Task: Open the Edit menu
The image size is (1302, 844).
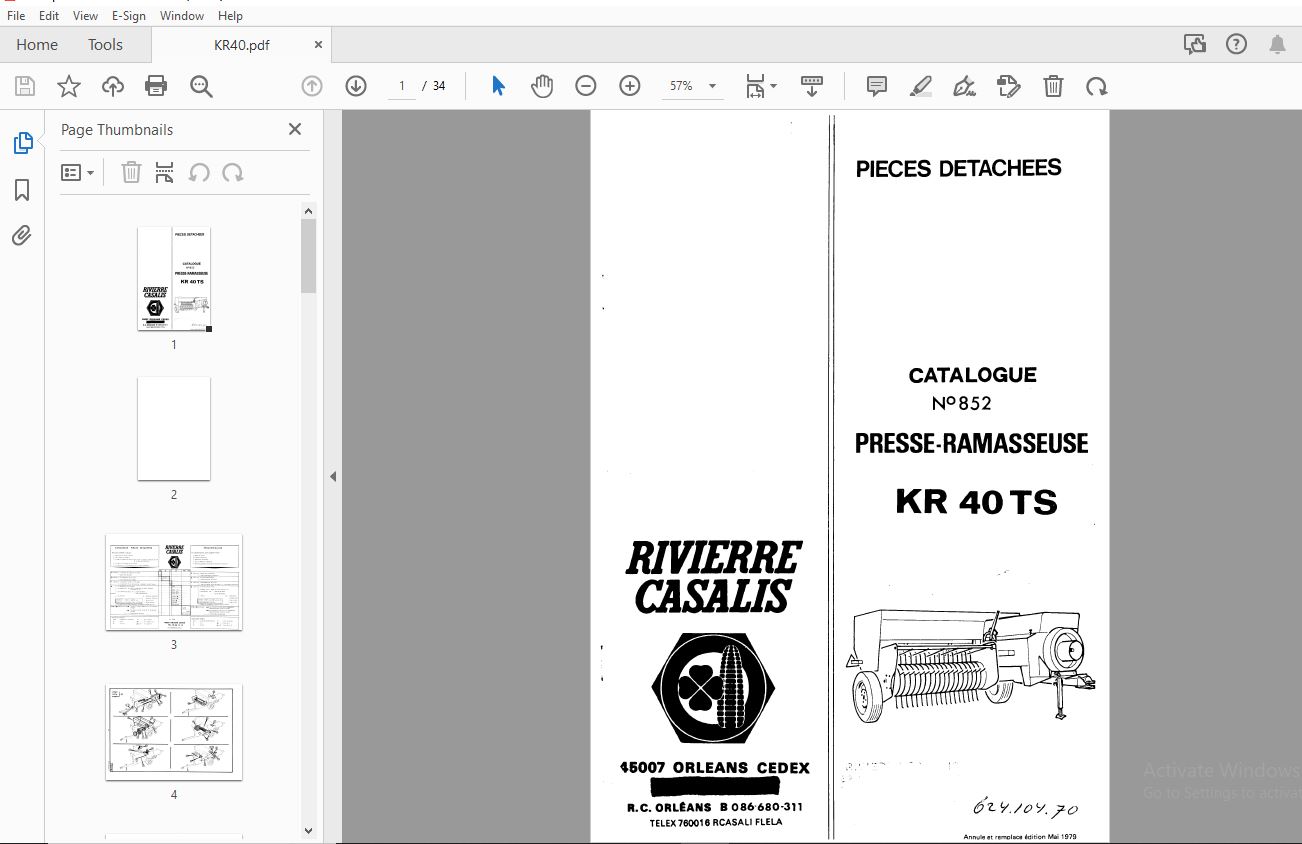Action: pos(49,16)
